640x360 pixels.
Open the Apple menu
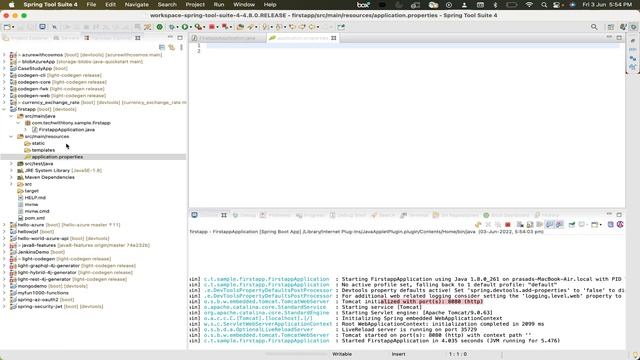click(x=11, y=4)
